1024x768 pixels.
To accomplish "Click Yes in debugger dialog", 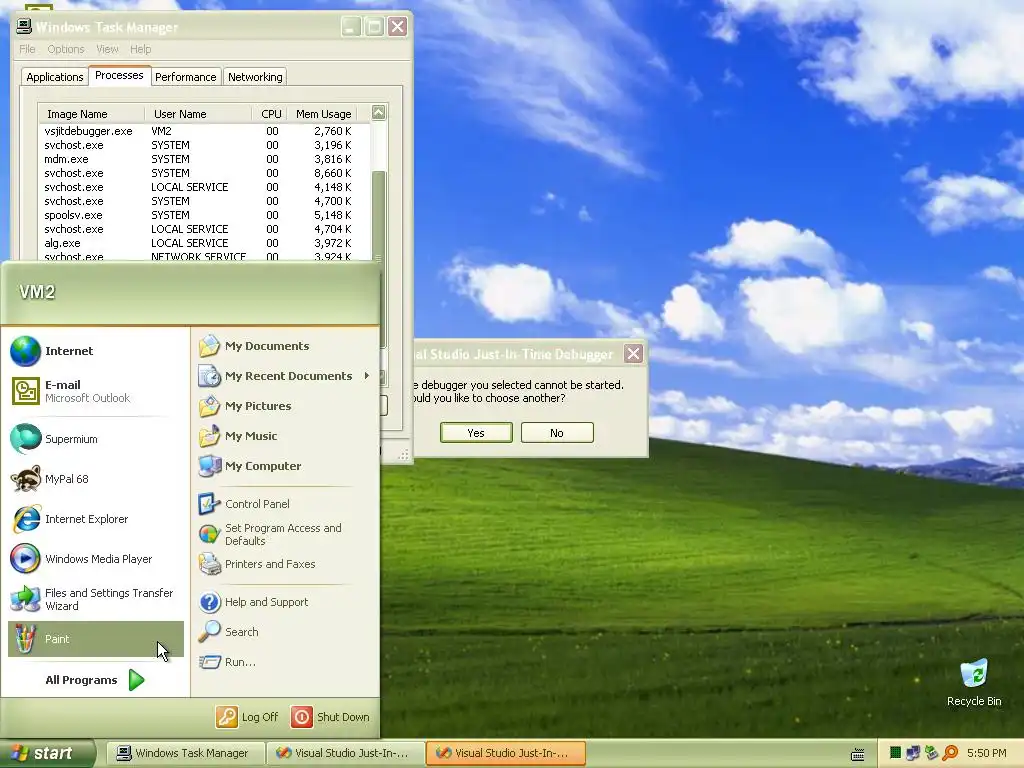I will (x=476, y=432).
